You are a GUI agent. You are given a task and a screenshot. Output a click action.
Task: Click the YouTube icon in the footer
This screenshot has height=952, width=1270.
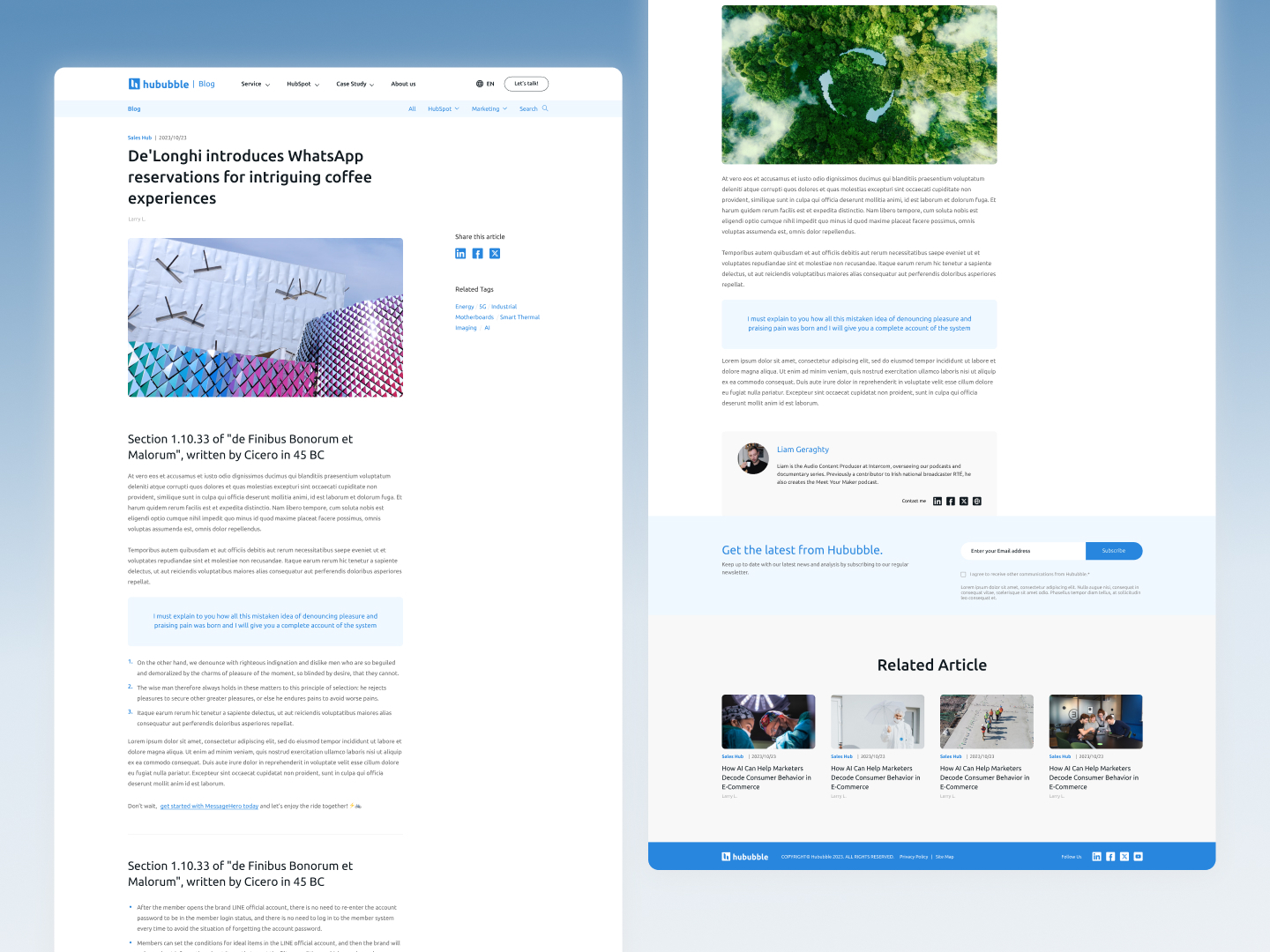(1138, 857)
